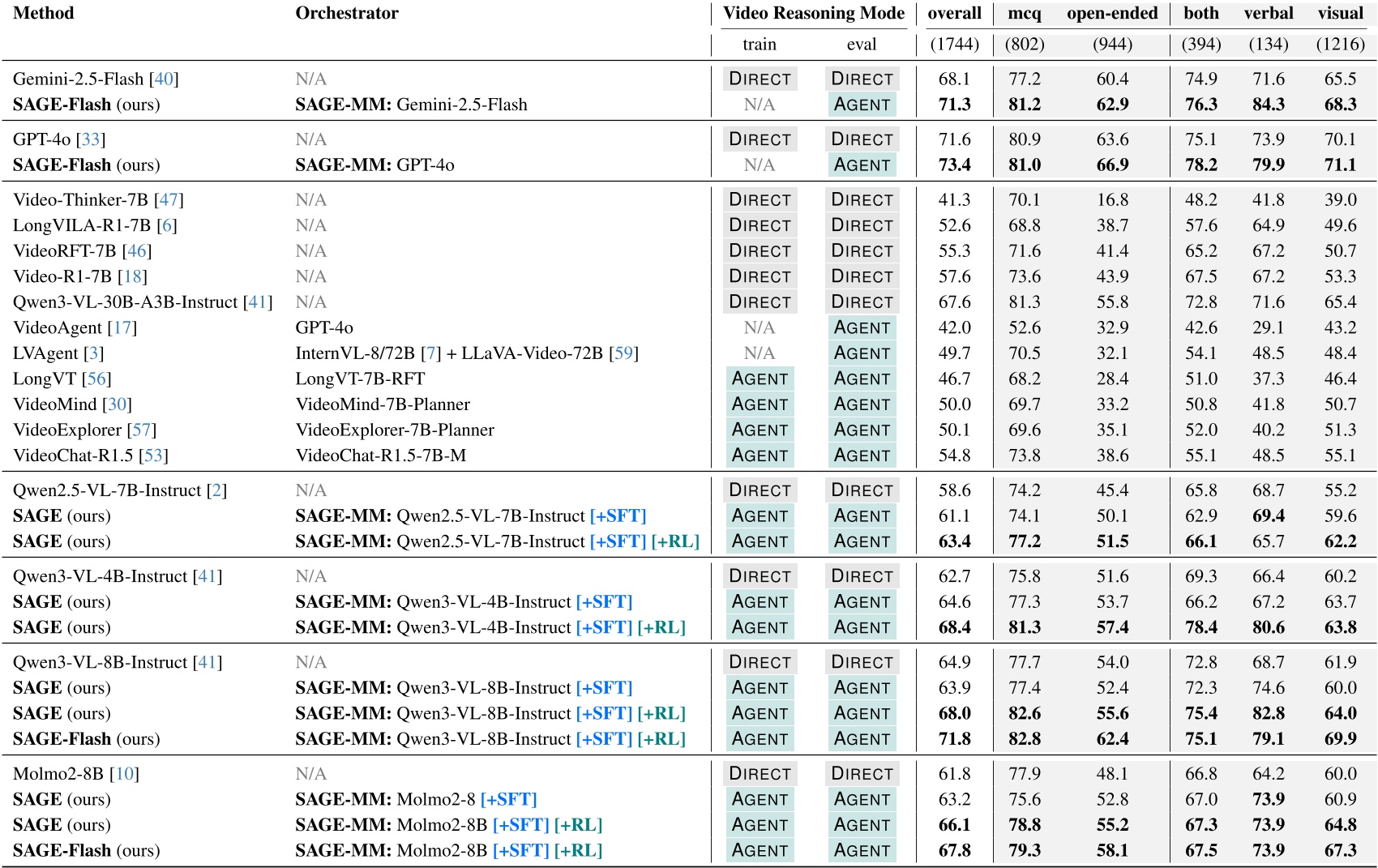
Task: Click citation 53 beside VideoChat-R1.5
Action: [153, 455]
